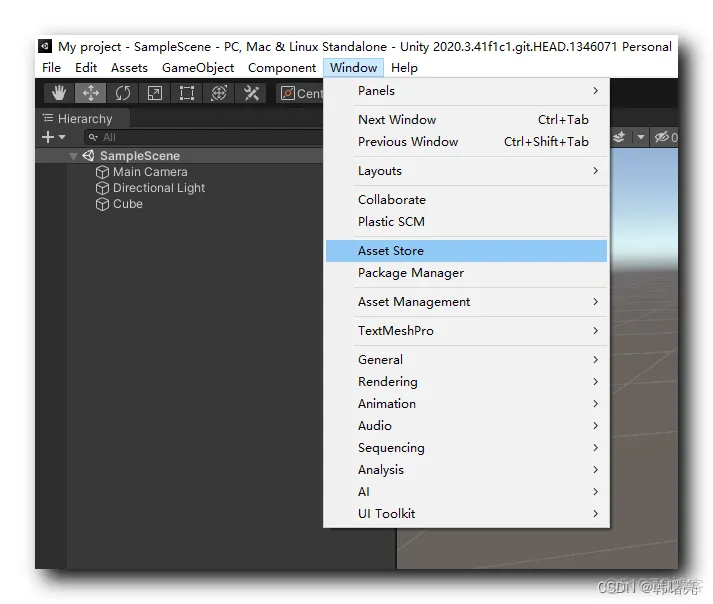Open the Package Manager

tap(467, 273)
